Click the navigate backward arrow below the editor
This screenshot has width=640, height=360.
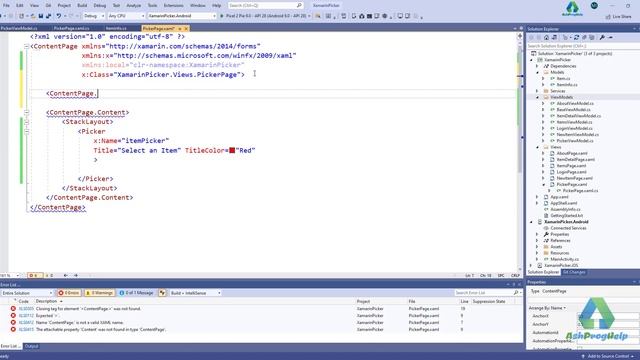click(66, 276)
